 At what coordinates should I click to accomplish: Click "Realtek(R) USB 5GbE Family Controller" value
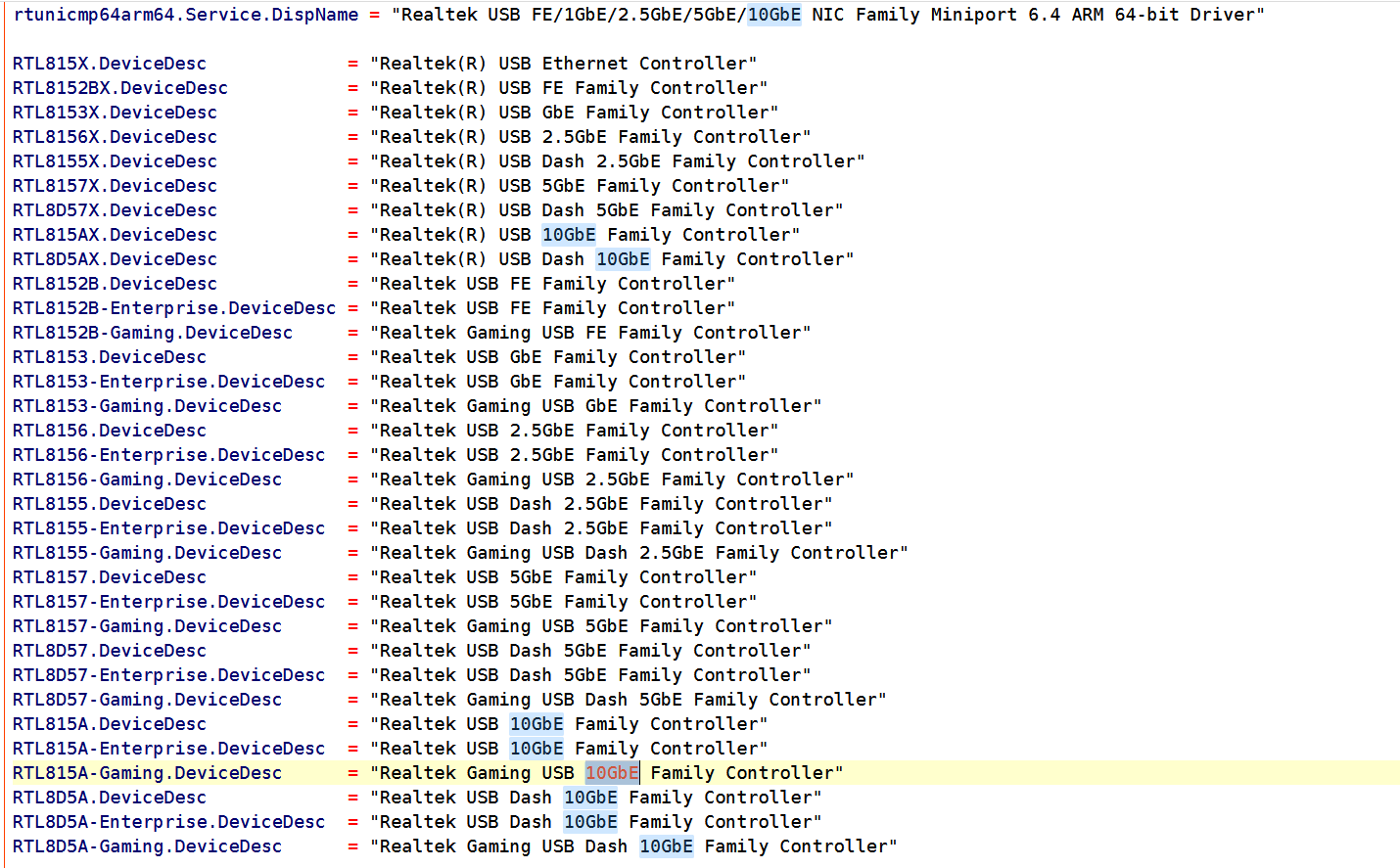pos(580,186)
